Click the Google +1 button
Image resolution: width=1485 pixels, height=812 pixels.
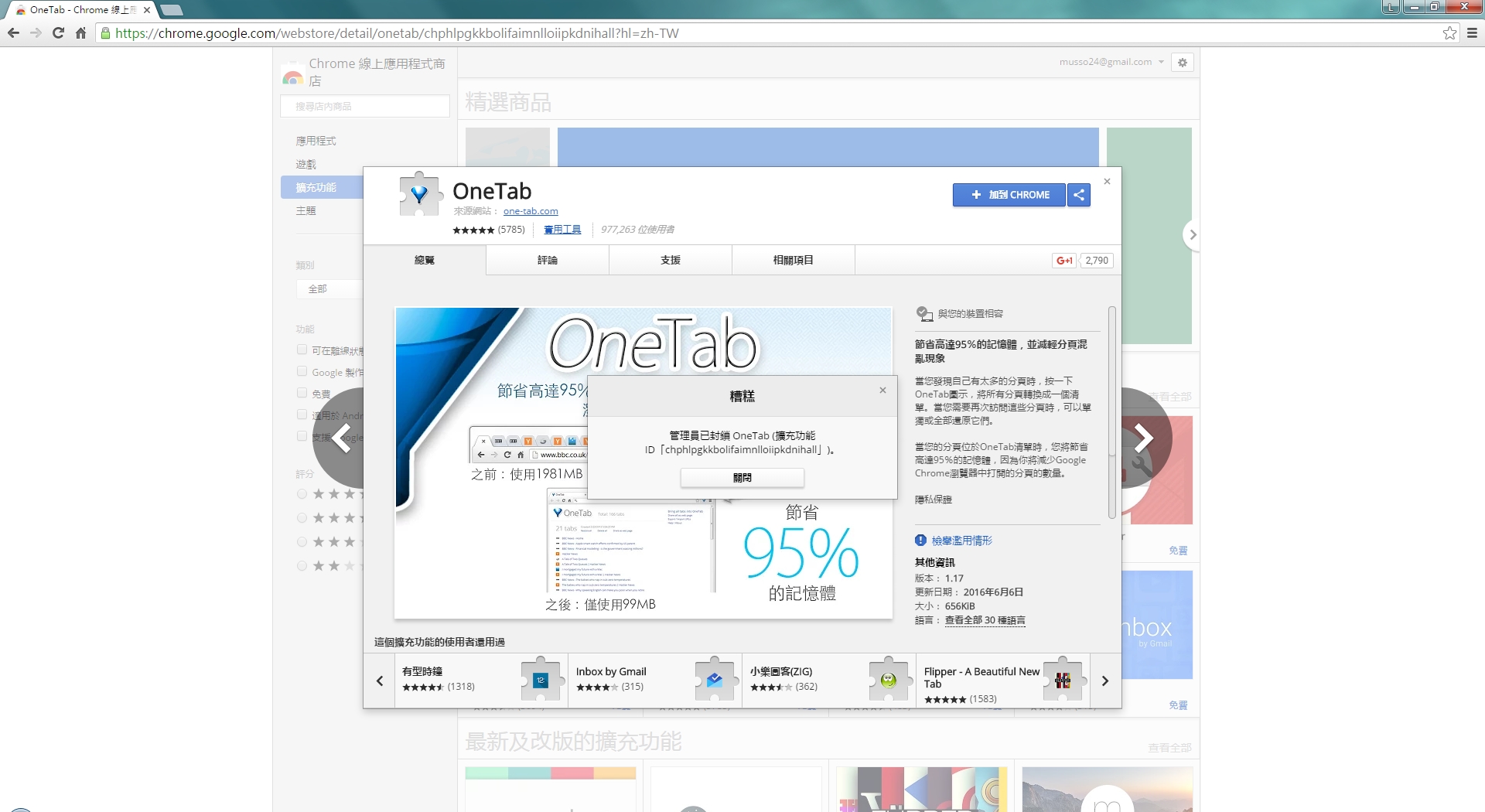point(1064,261)
